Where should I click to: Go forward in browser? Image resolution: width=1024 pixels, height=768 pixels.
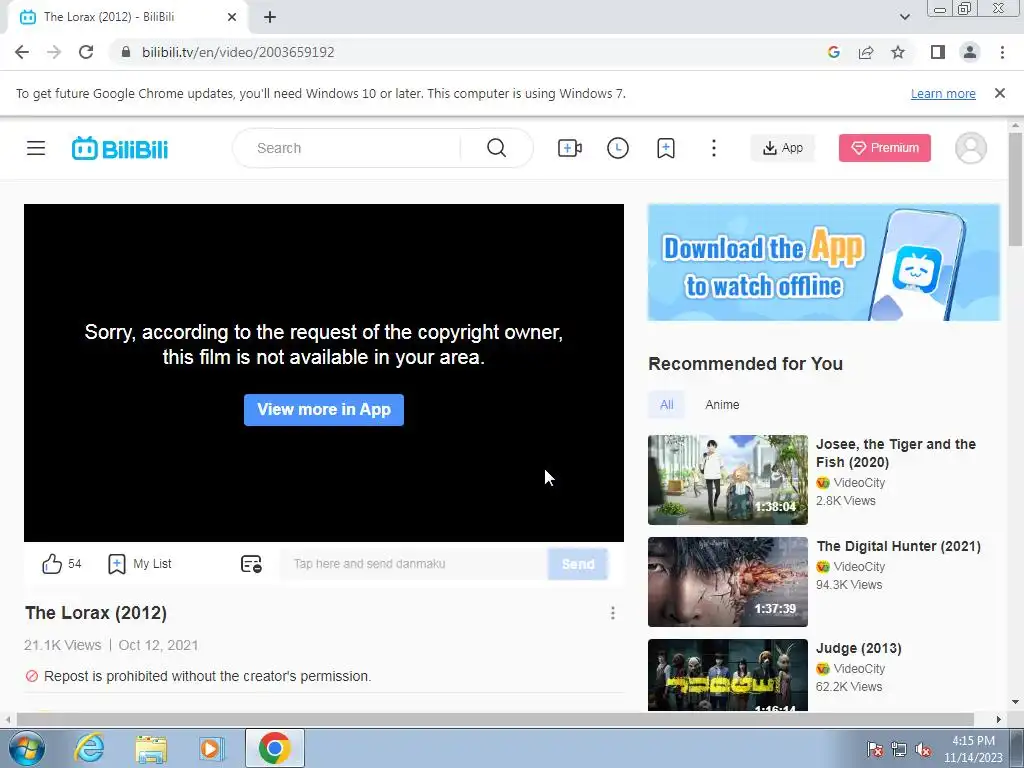tap(54, 52)
